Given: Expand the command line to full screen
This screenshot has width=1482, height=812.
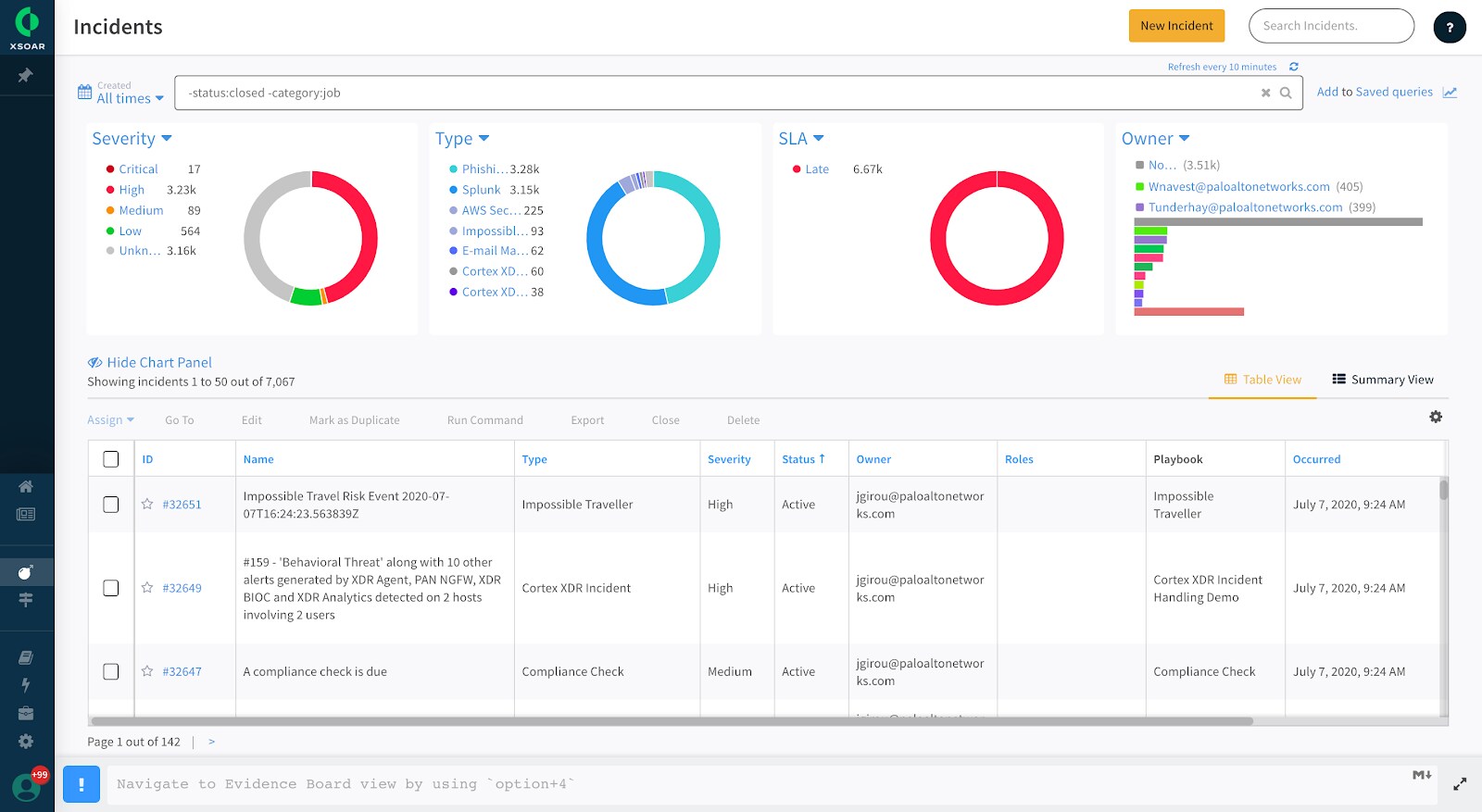Looking at the screenshot, I should (1460, 784).
